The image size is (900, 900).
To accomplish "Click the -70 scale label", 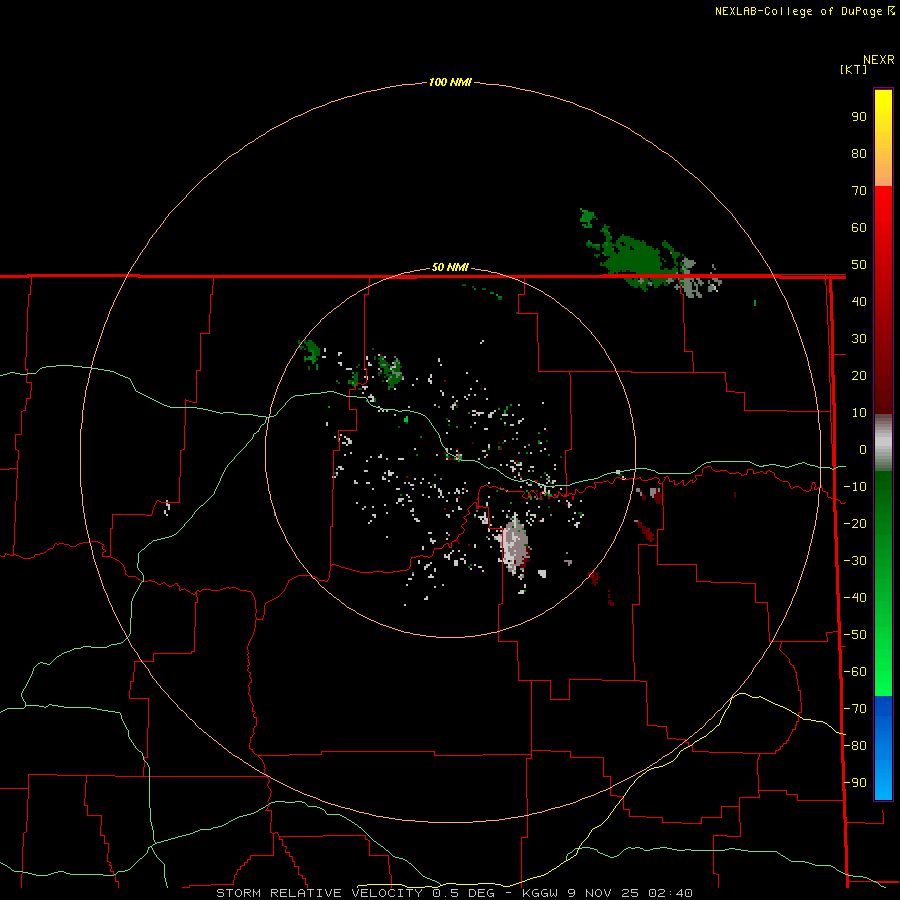I will pyautogui.click(x=855, y=709).
